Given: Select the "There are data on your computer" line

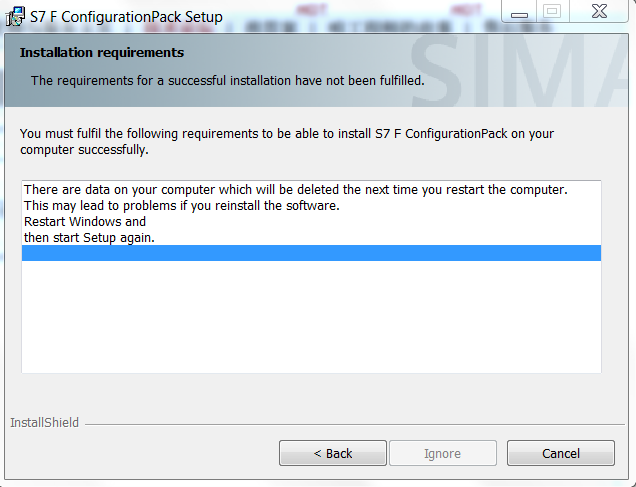Looking at the screenshot, I should [295, 190].
